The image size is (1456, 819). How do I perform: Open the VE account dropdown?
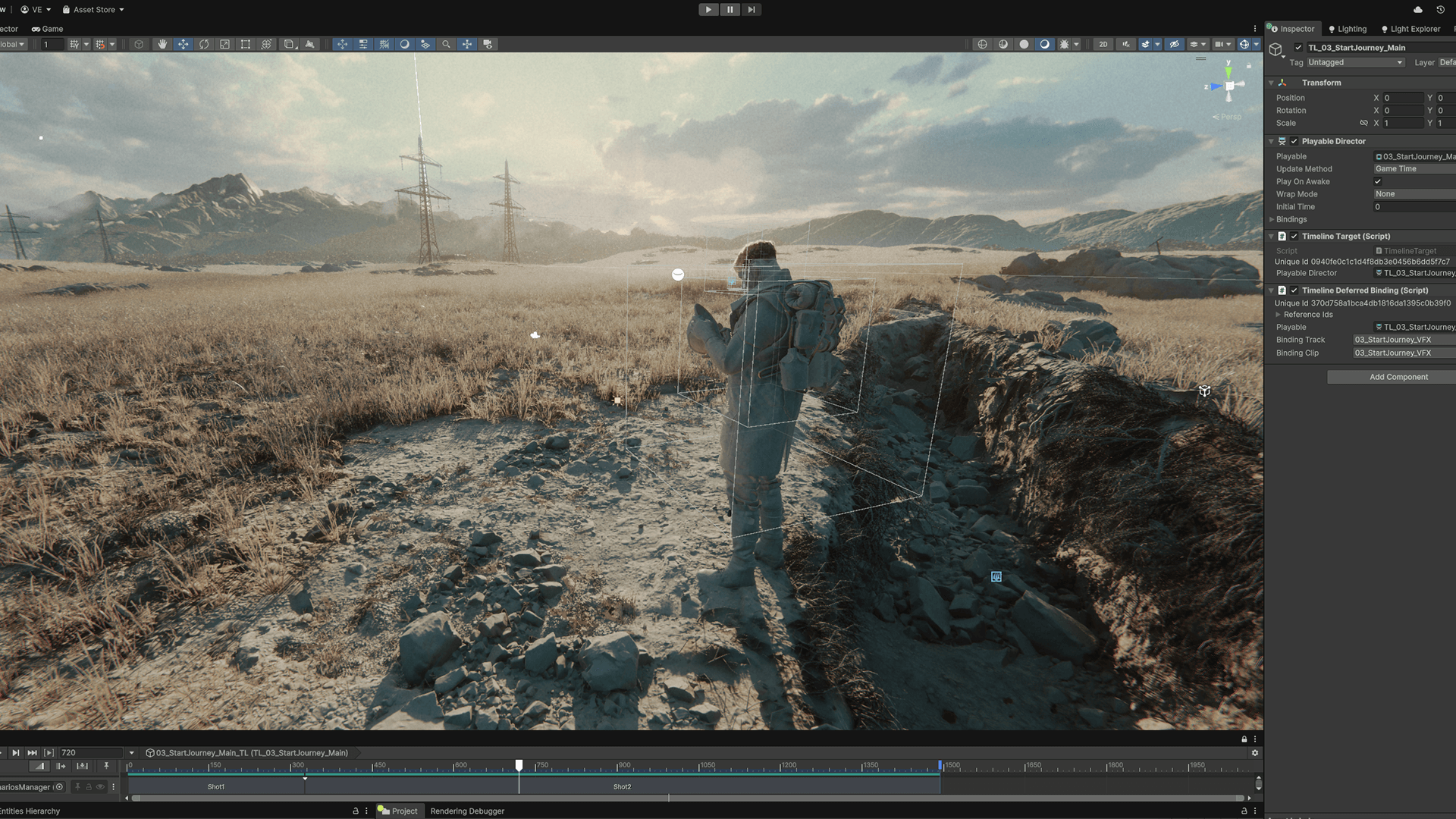point(36,9)
